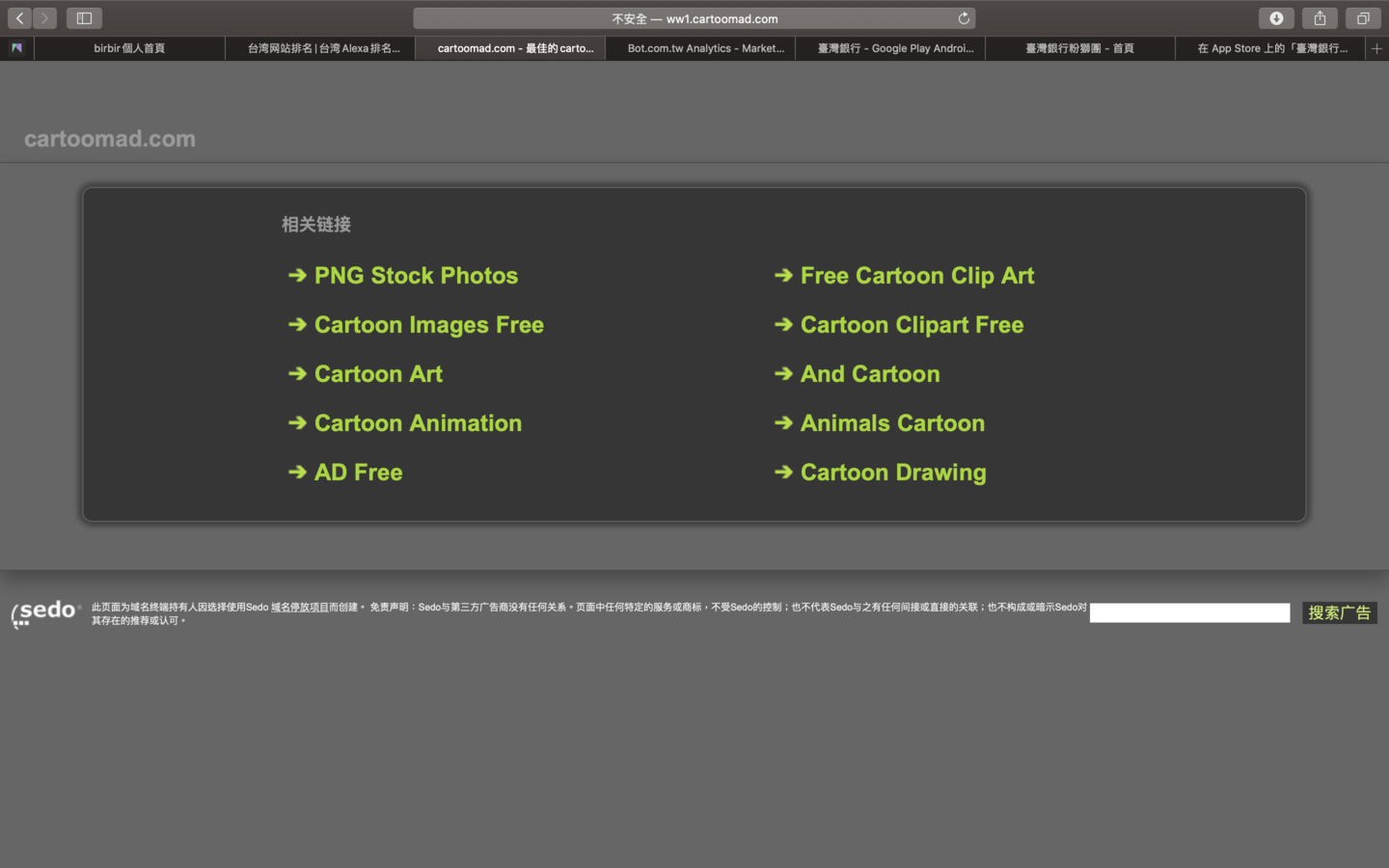Image resolution: width=1389 pixels, height=868 pixels.
Task: Open the Cartoon Images Free link
Action: pyautogui.click(x=429, y=325)
